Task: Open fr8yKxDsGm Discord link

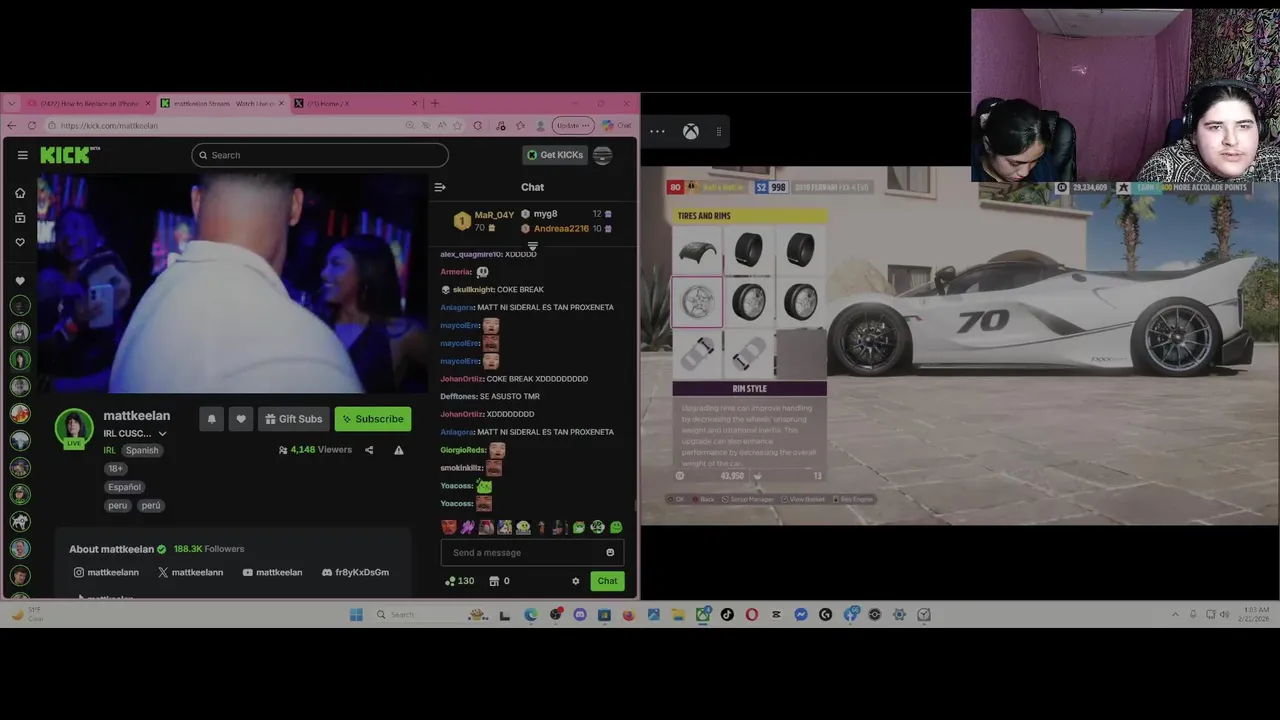Action: click(355, 572)
